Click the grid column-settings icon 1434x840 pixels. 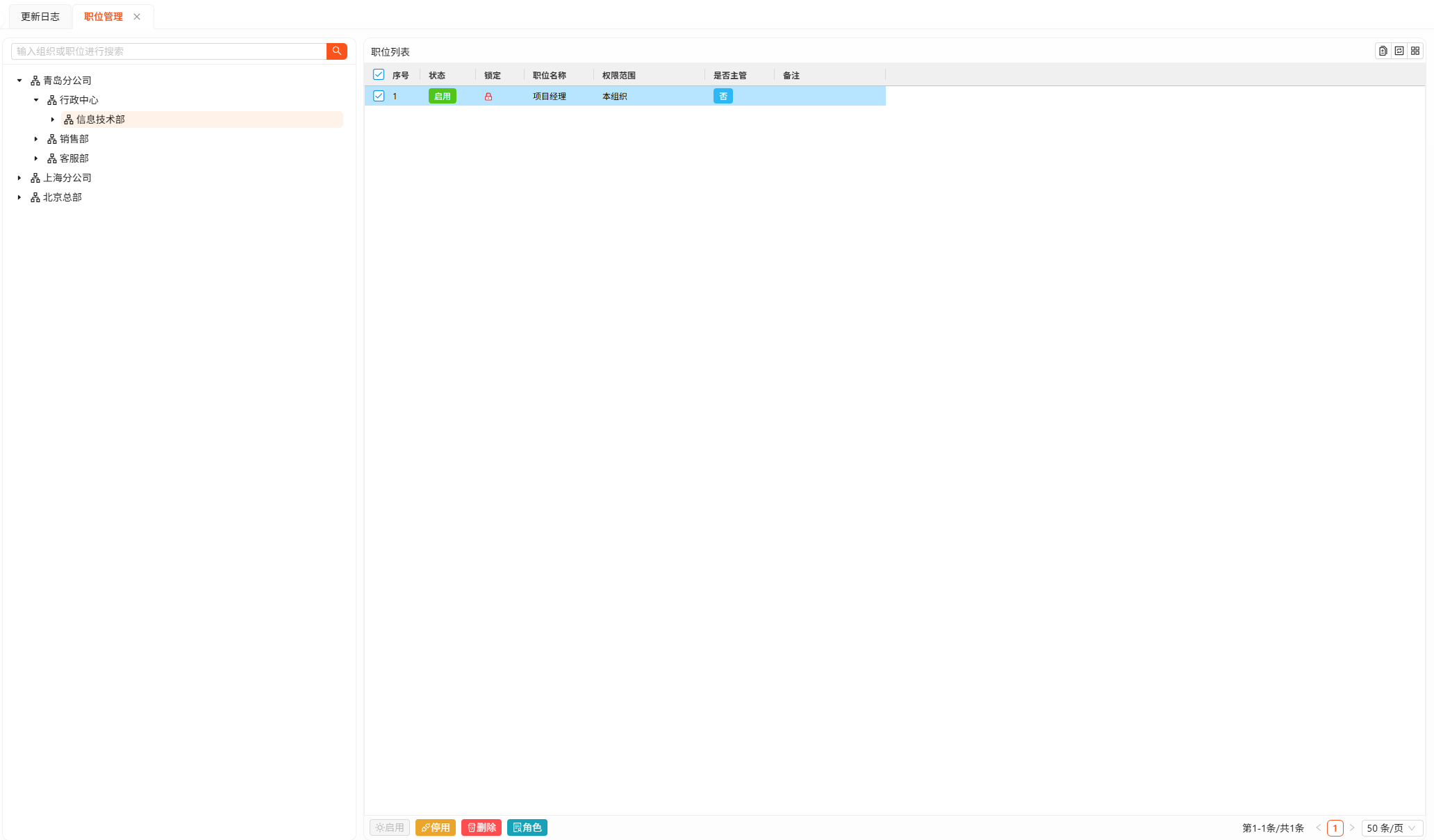1415,51
